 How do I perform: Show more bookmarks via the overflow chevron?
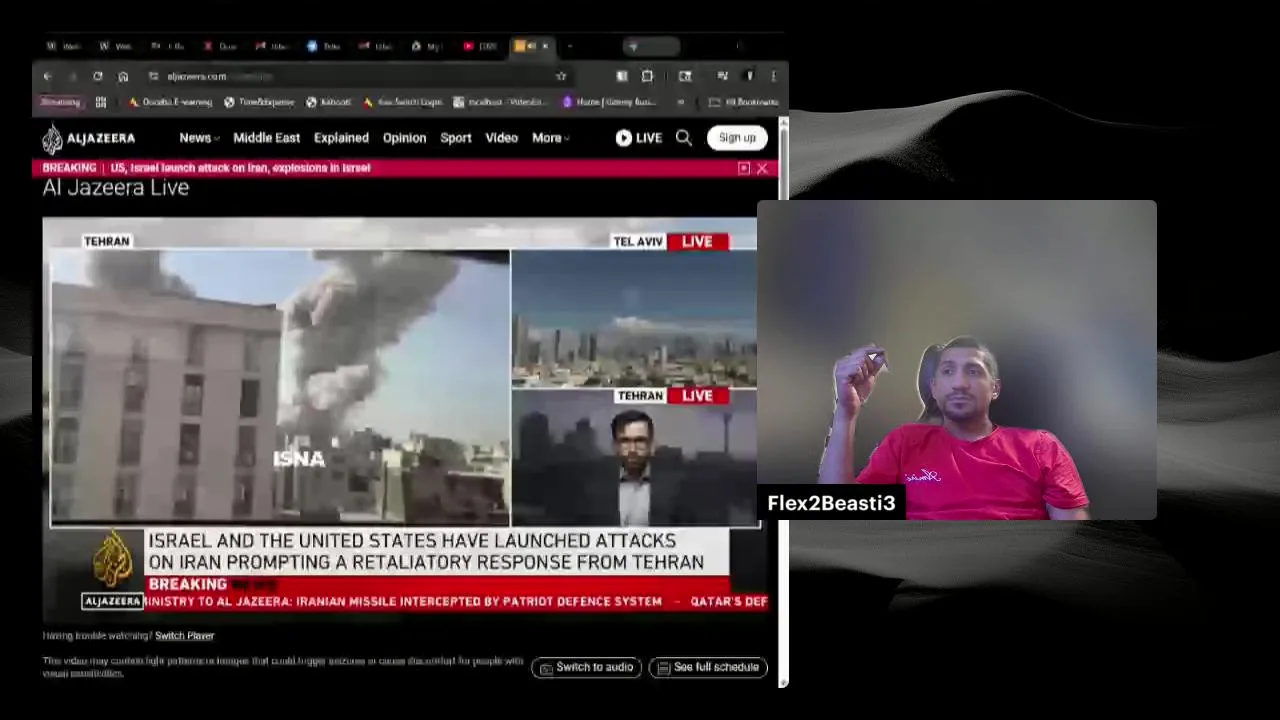(681, 102)
